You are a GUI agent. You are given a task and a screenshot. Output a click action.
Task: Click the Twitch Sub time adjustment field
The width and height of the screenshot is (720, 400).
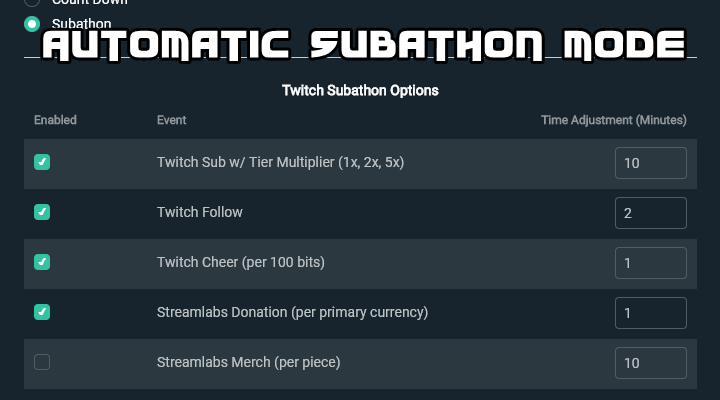point(651,163)
